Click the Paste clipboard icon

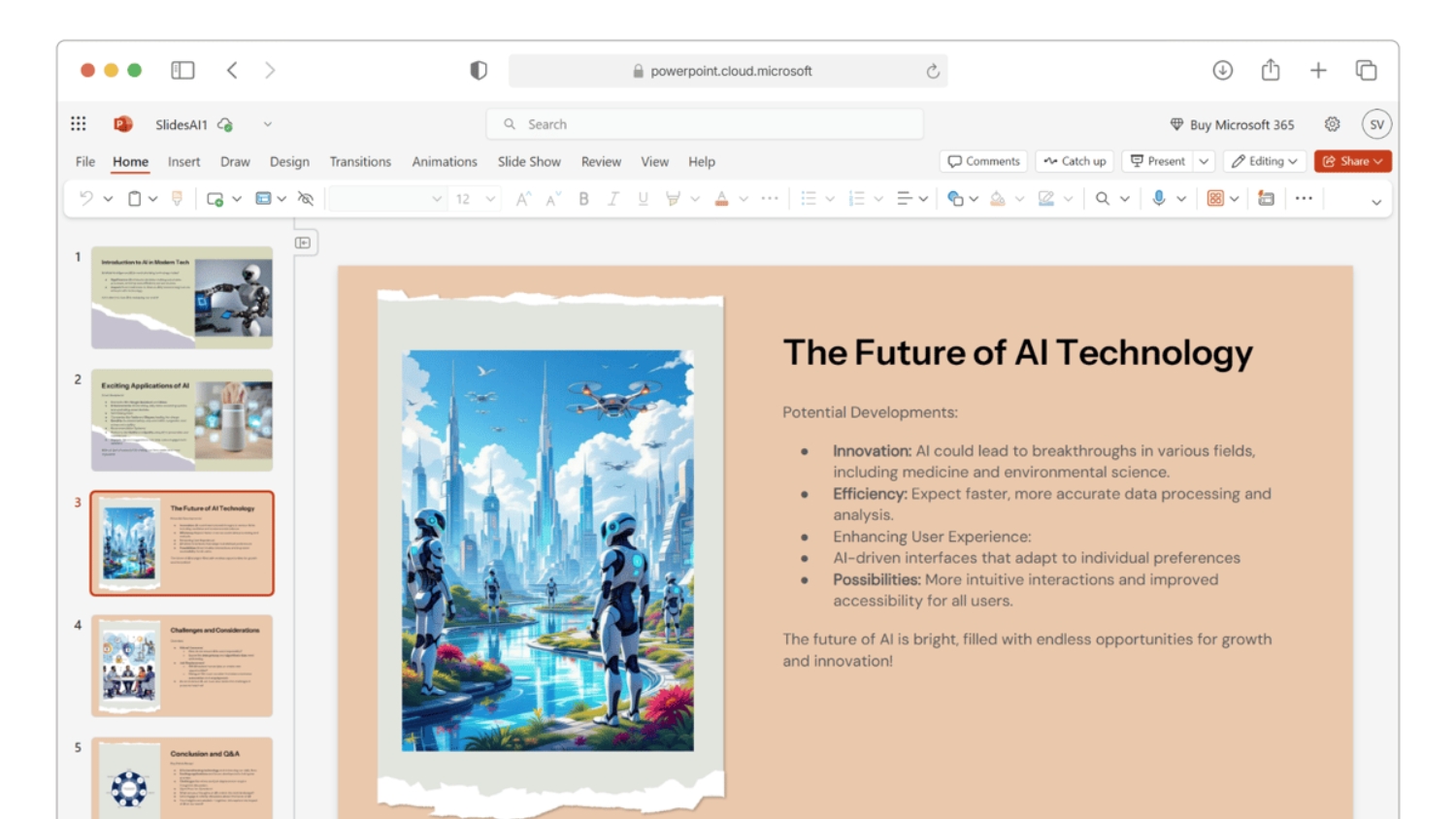(x=135, y=199)
